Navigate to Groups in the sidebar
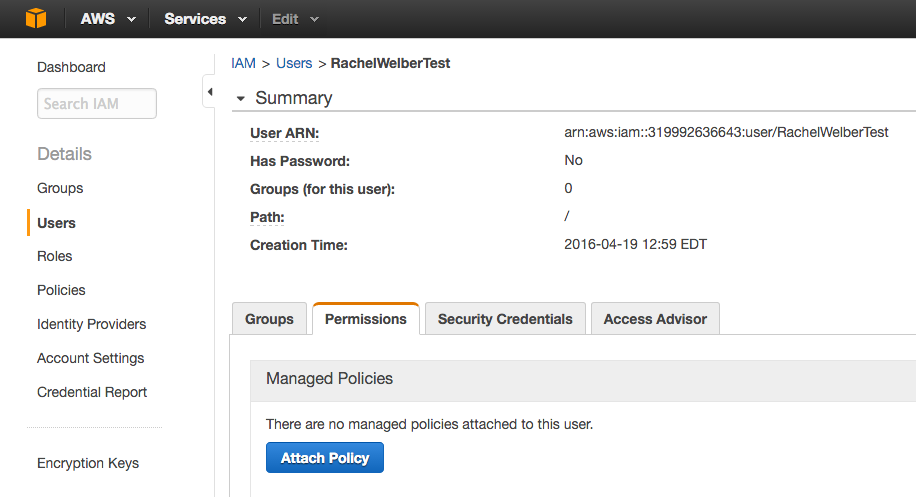916x497 pixels. 60,188
